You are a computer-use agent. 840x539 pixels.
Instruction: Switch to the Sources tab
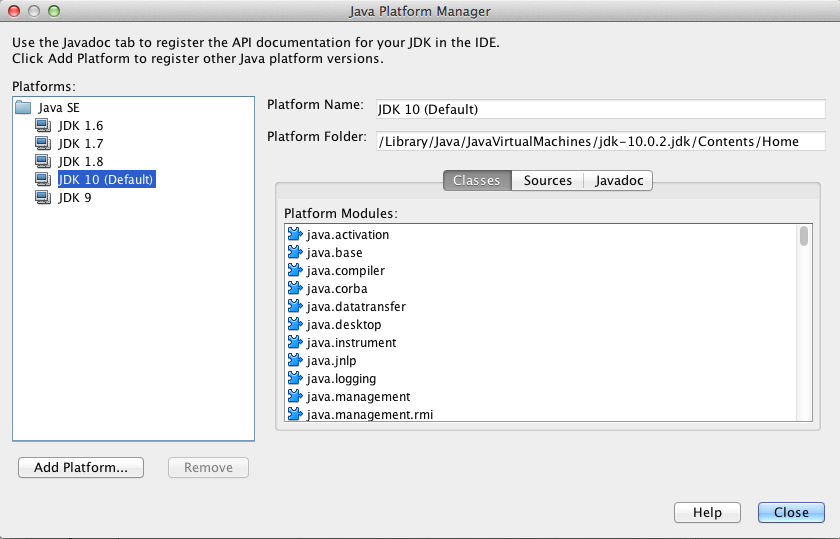tap(548, 181)
